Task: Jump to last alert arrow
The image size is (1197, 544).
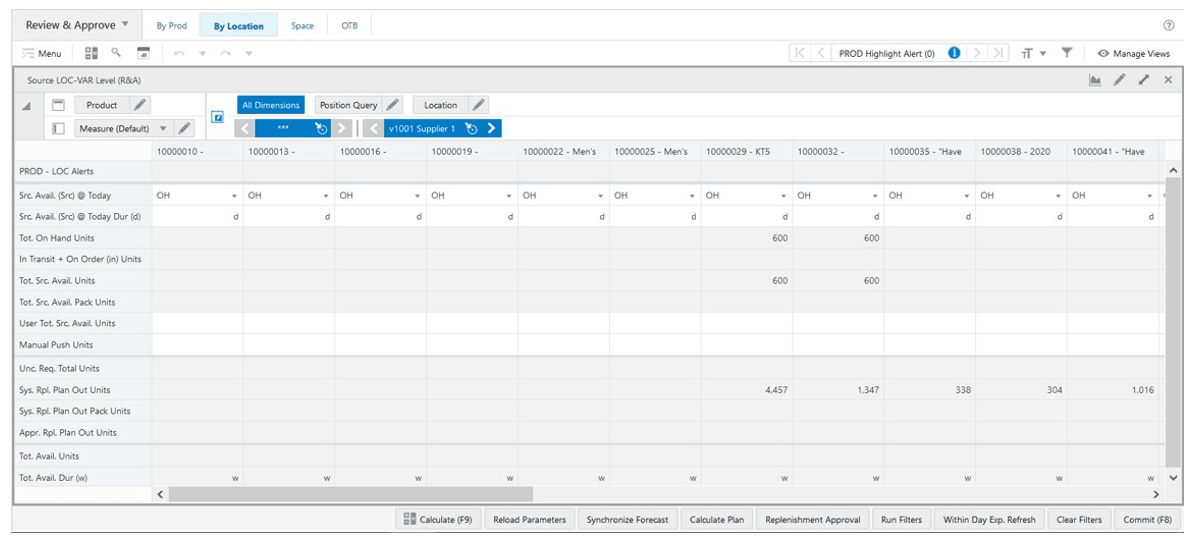Action: tap(999, 53)
